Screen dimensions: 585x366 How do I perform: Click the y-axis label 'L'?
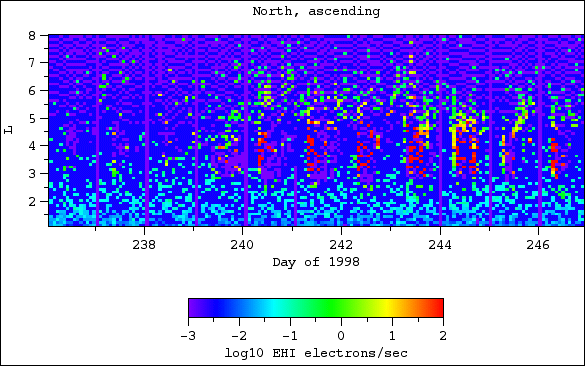coord(8,130)
